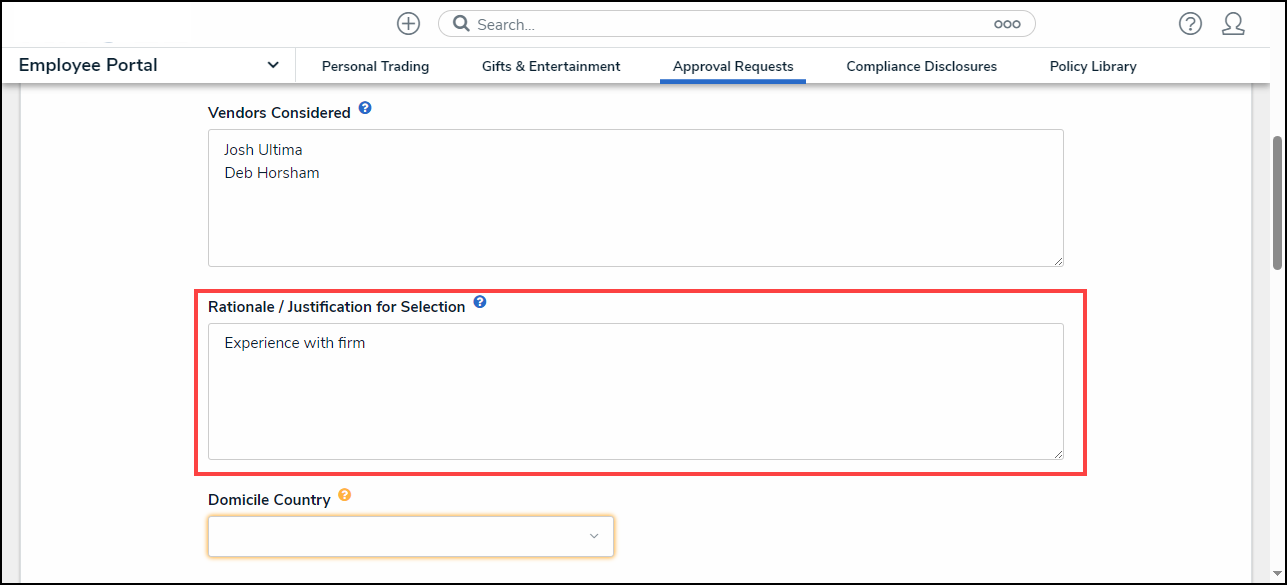1287x585 pixels.
Task: Open the user profile icon
Action: (1233, 24)
